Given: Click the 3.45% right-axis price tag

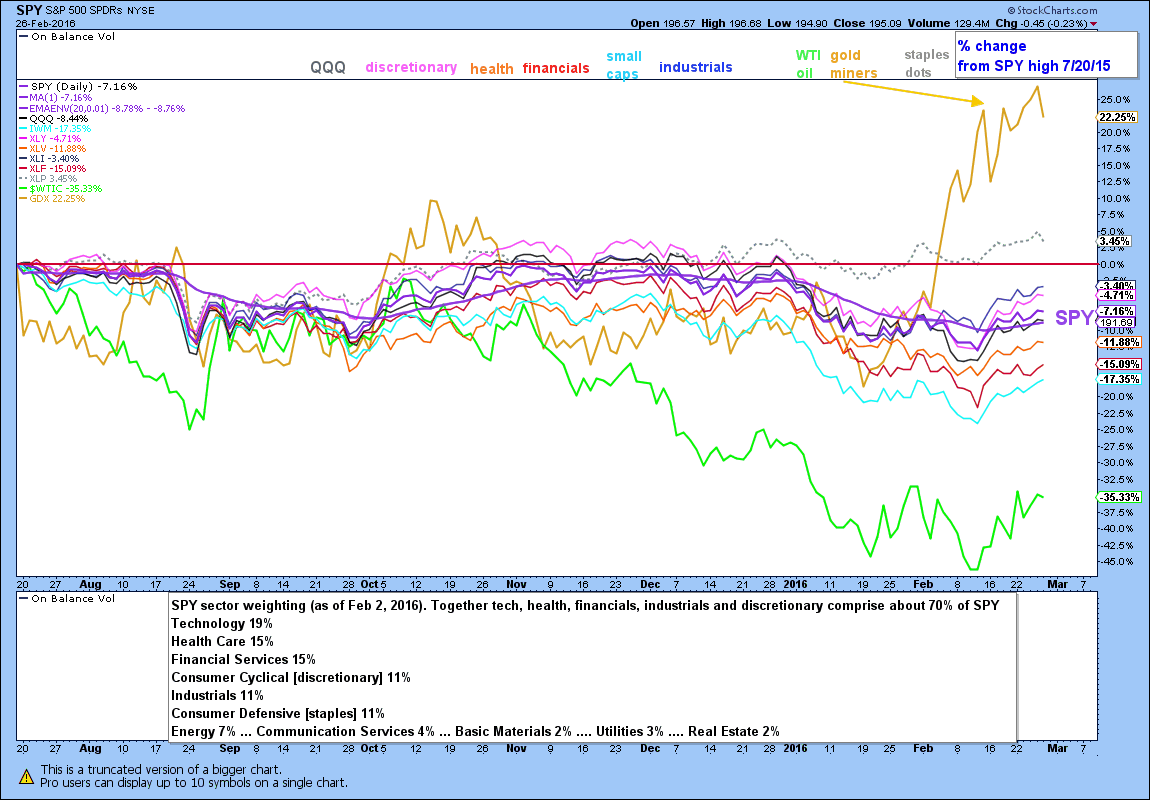Looking at the screenshot, I should point(1114,241).
